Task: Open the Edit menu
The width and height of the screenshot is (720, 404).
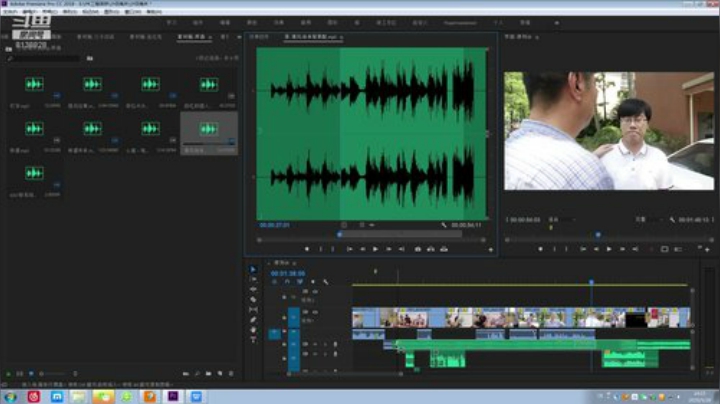Action: pos(29,11)
